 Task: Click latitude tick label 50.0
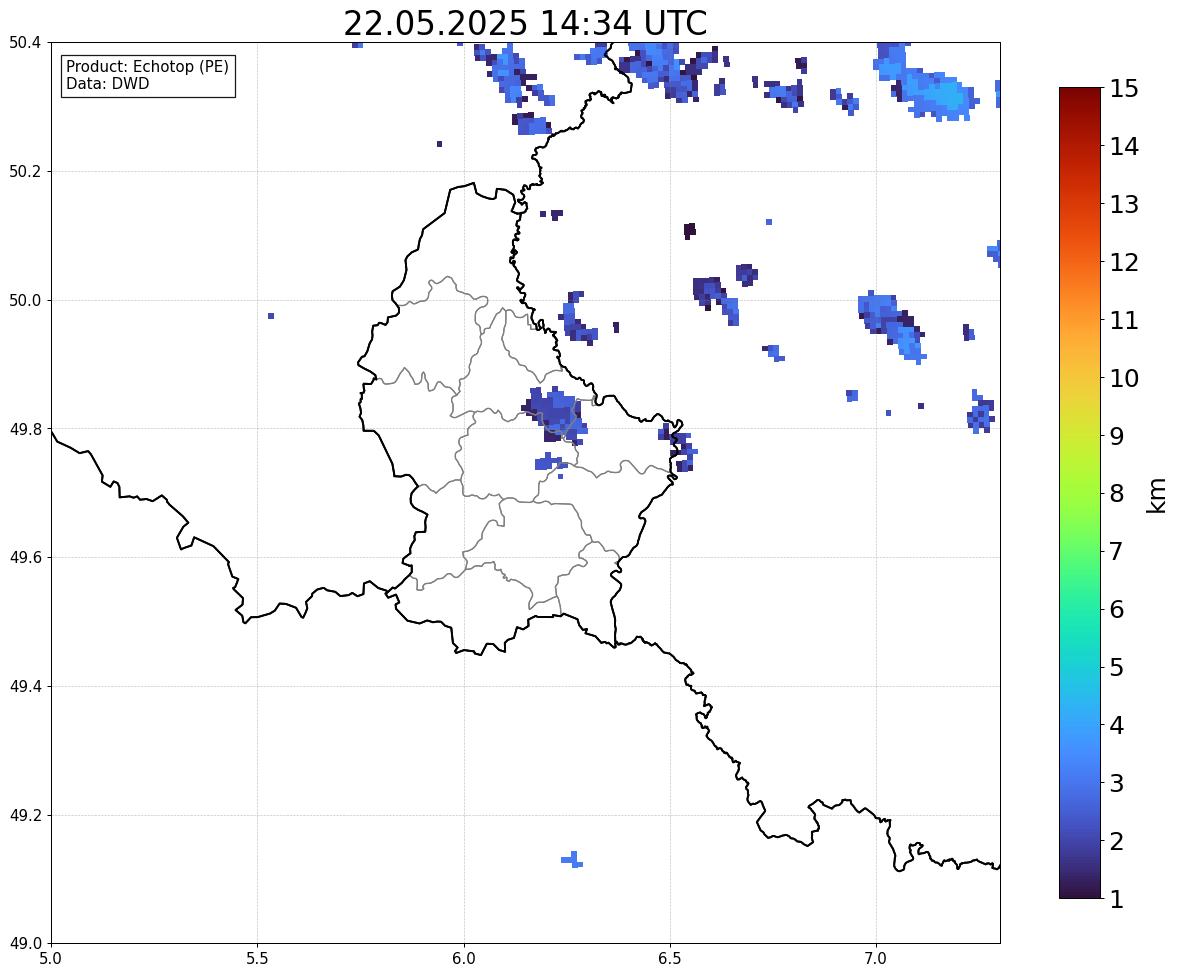click(25, 301)
